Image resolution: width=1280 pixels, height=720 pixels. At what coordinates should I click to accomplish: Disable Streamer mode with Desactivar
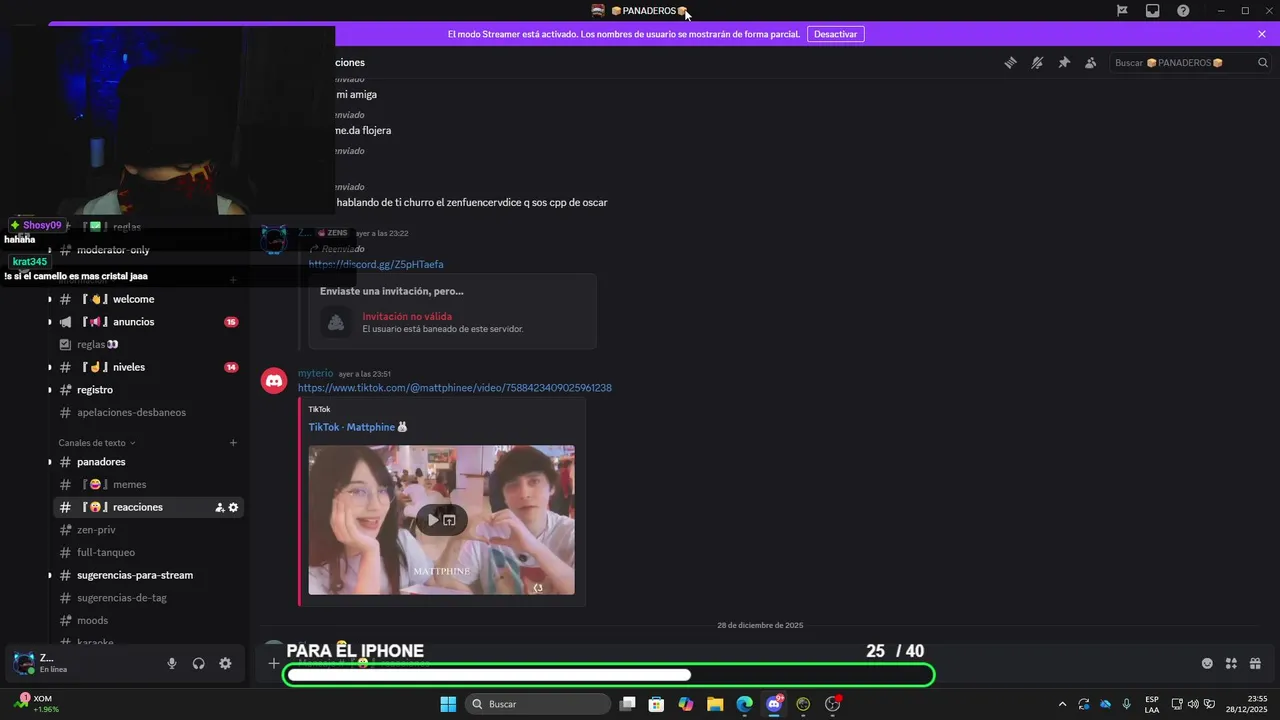tap(835, 34)
